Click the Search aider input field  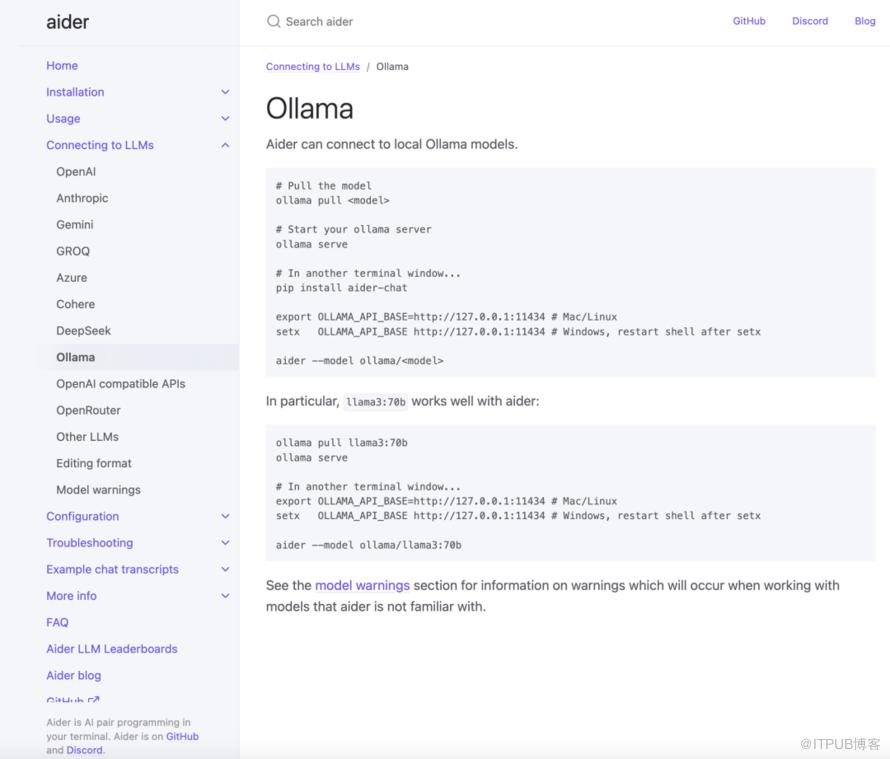pos(400,21)
